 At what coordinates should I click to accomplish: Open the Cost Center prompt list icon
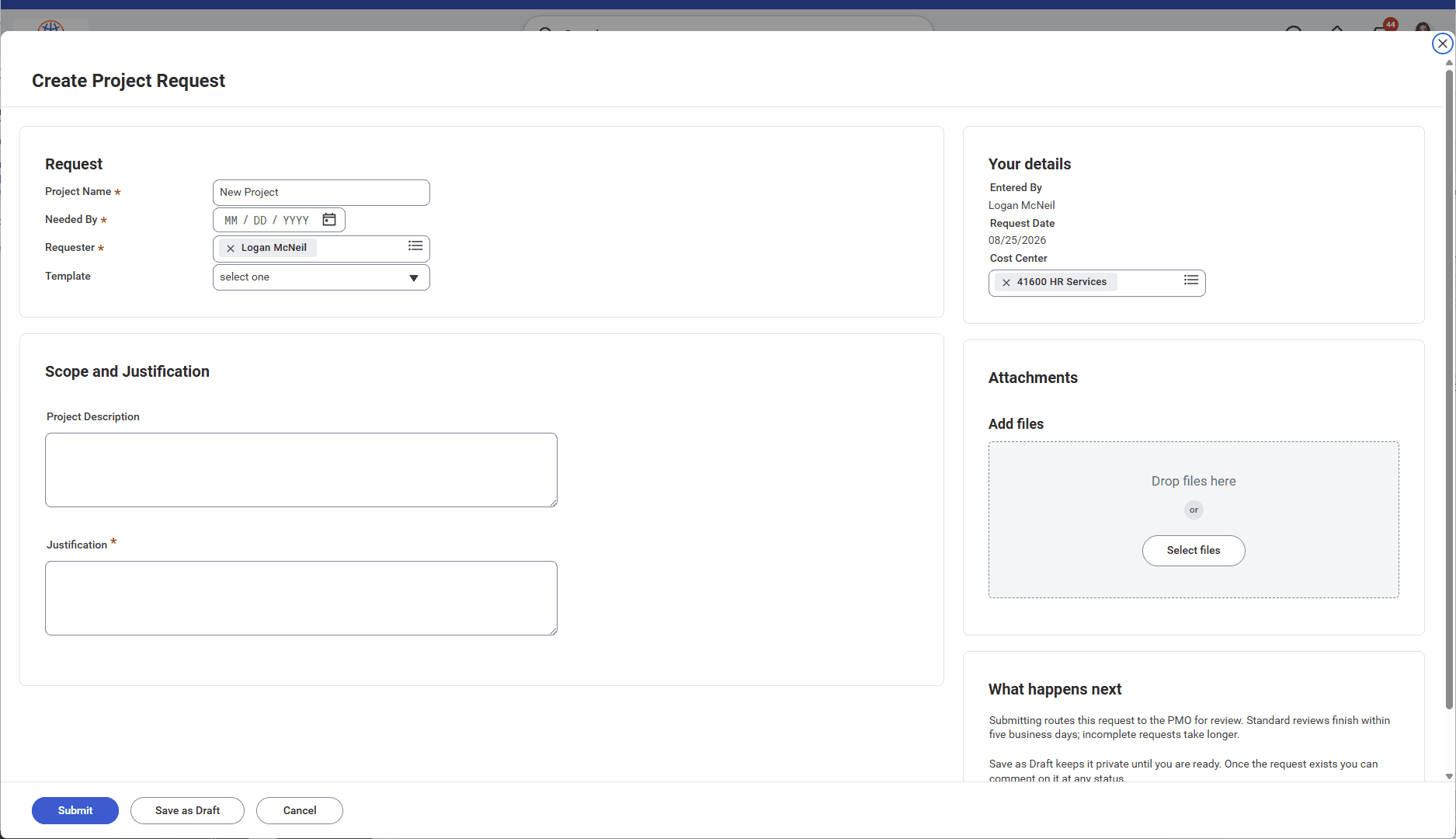click(1191, 280)
